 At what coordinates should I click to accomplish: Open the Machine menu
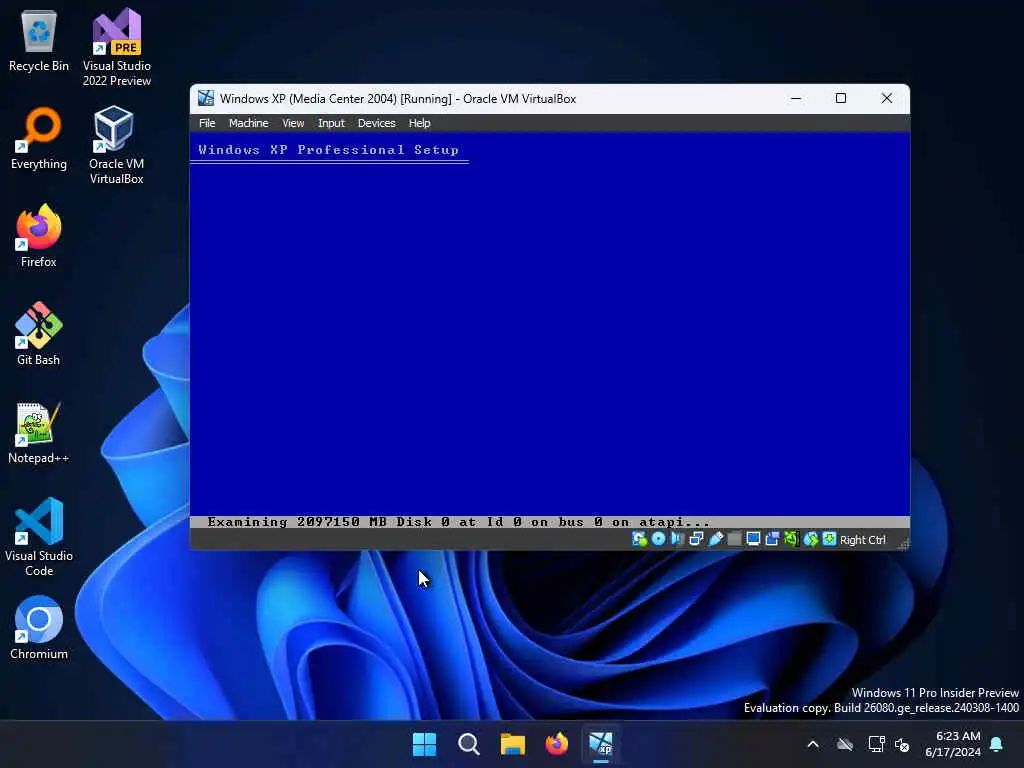pyautogui.click(x=248, y=123)
